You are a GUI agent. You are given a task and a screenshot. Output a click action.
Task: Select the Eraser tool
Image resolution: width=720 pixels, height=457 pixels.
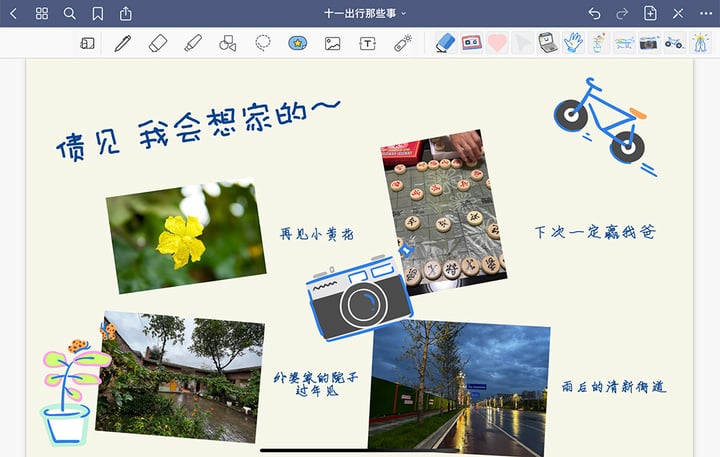[x=158, y=43]
